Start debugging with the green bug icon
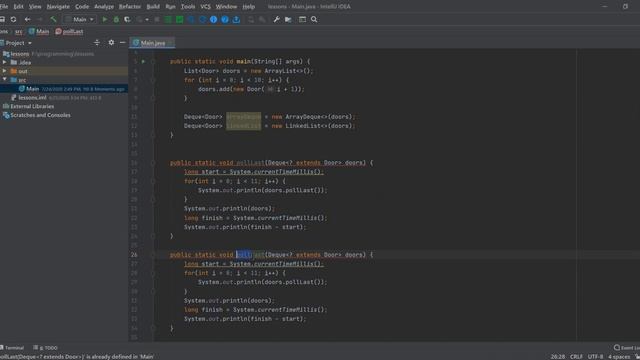Viewport: 640px width, 360px height. (x=116, y=19)
